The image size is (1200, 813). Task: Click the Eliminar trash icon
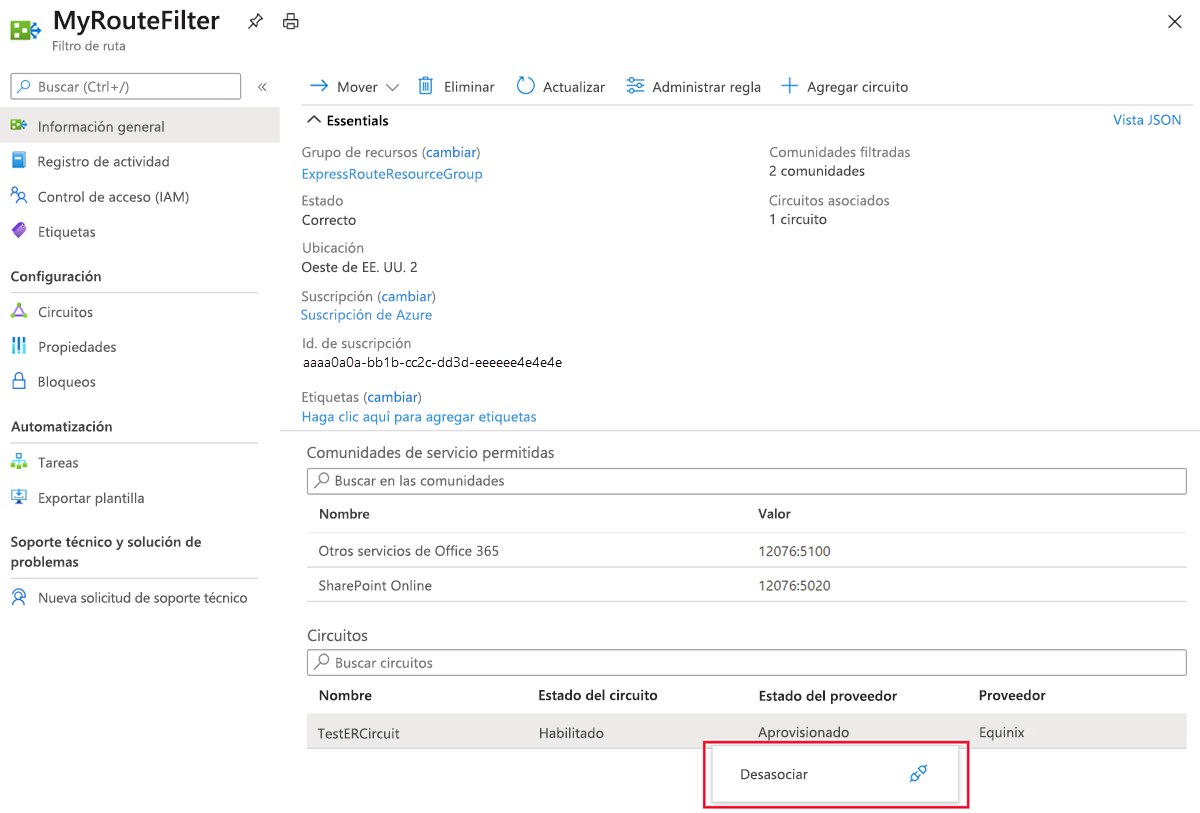pos(425,86)
